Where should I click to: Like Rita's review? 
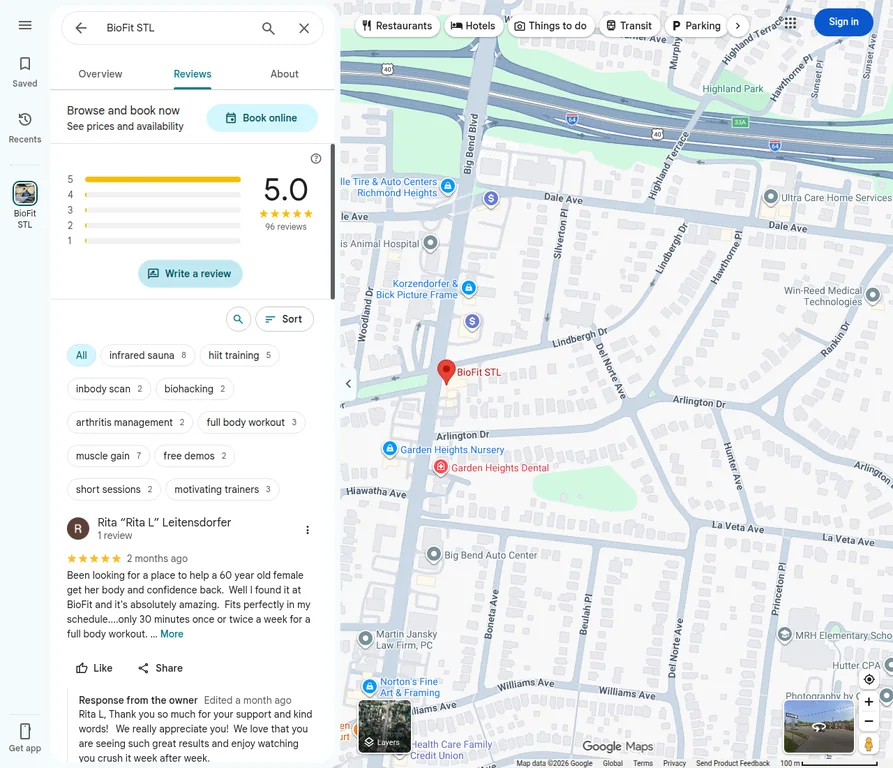click(94, 668)
